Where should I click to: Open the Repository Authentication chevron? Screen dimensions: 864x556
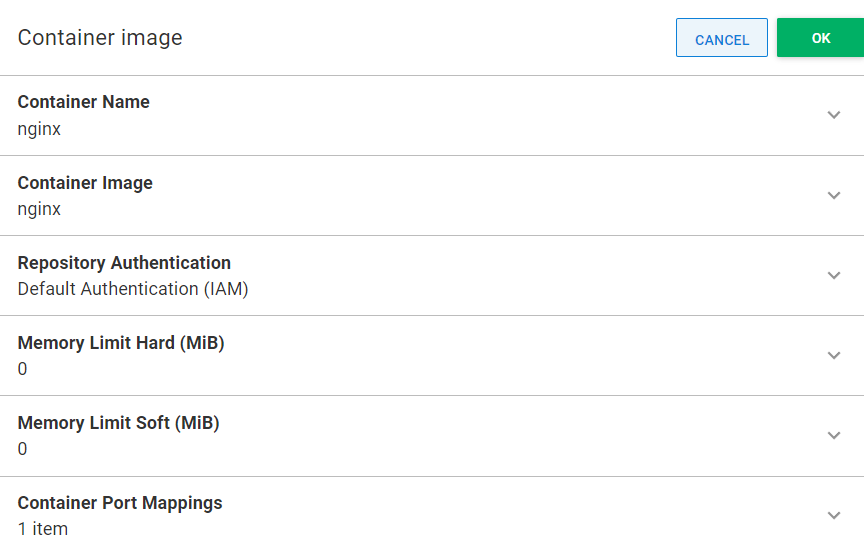point(834,276)
